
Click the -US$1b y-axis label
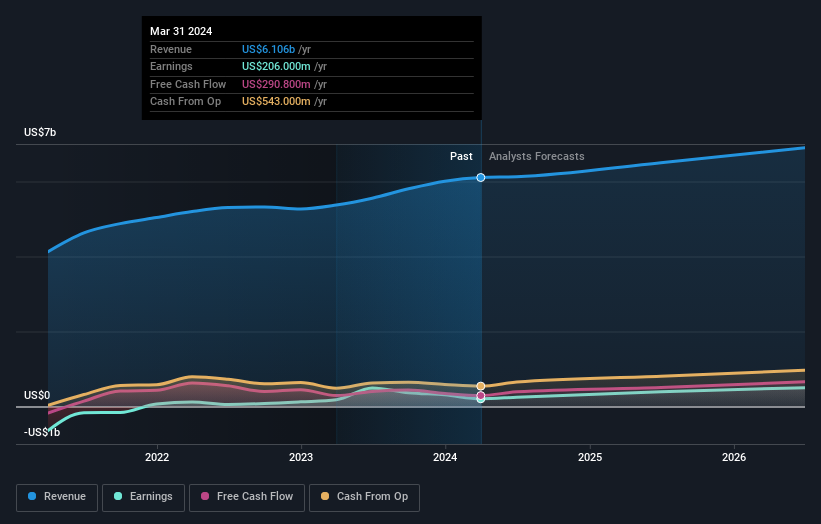coord(42,432)
